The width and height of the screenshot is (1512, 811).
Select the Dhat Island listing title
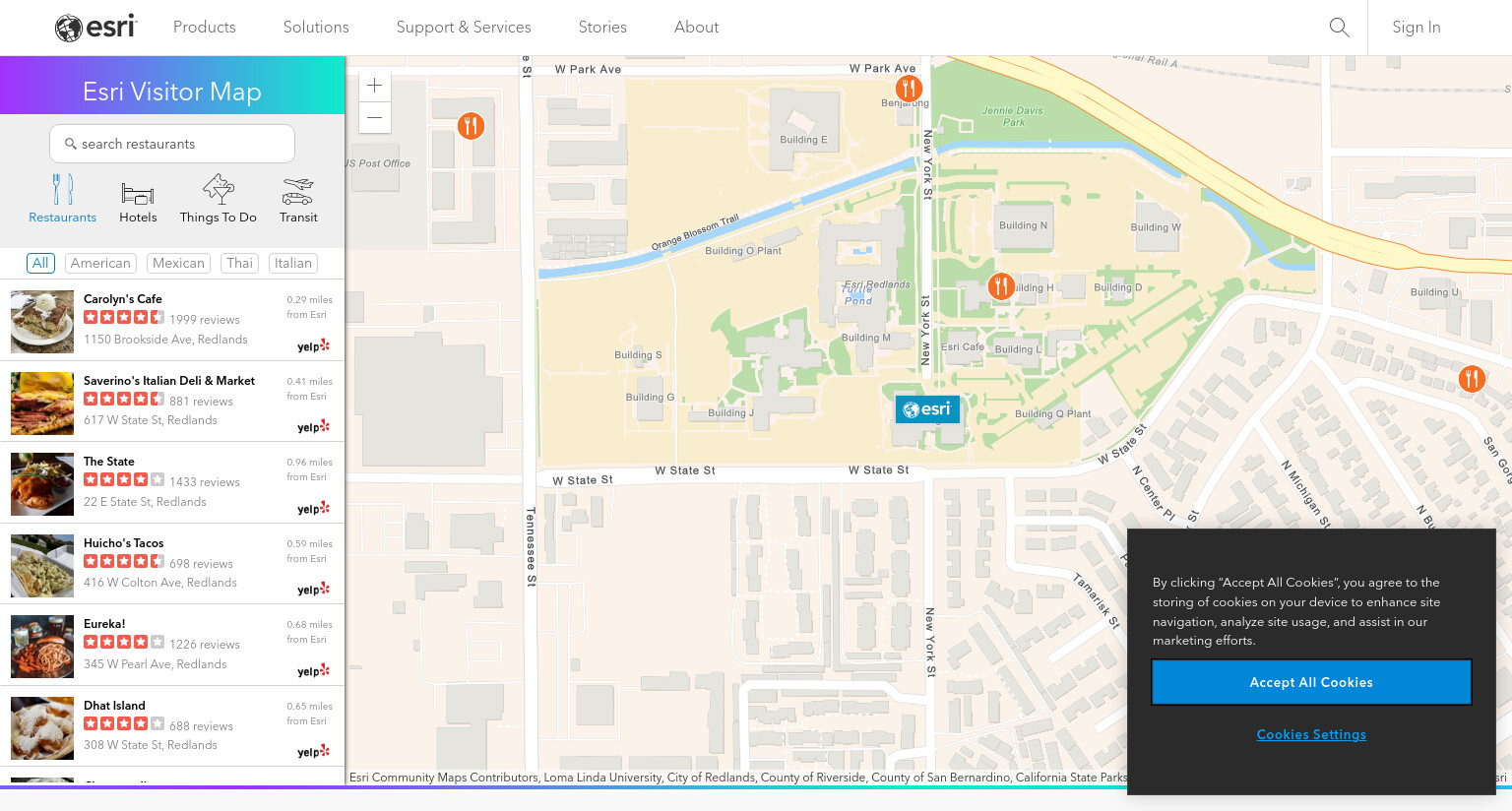(x=114, y=706)
